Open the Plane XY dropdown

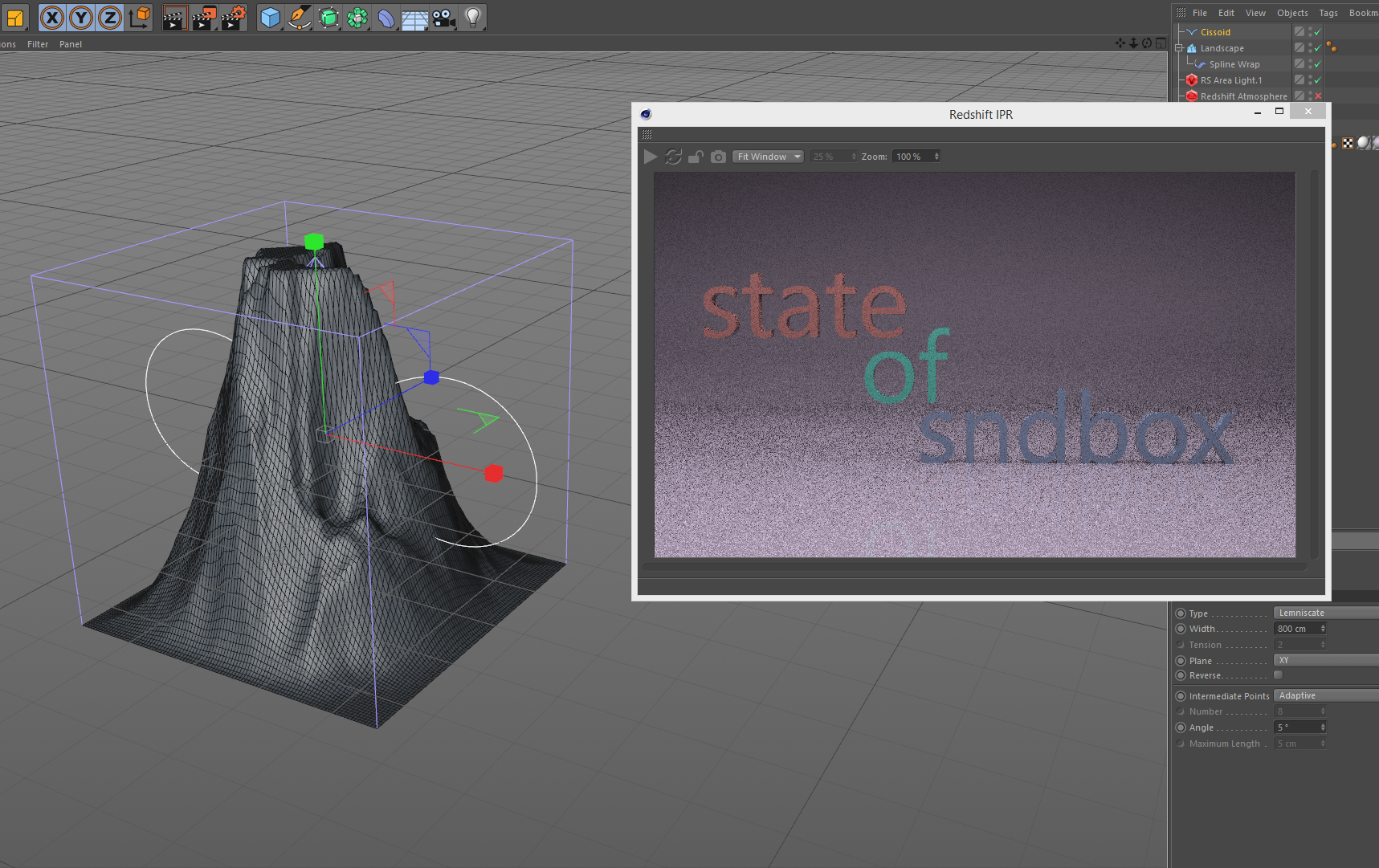coord(1326,660)
